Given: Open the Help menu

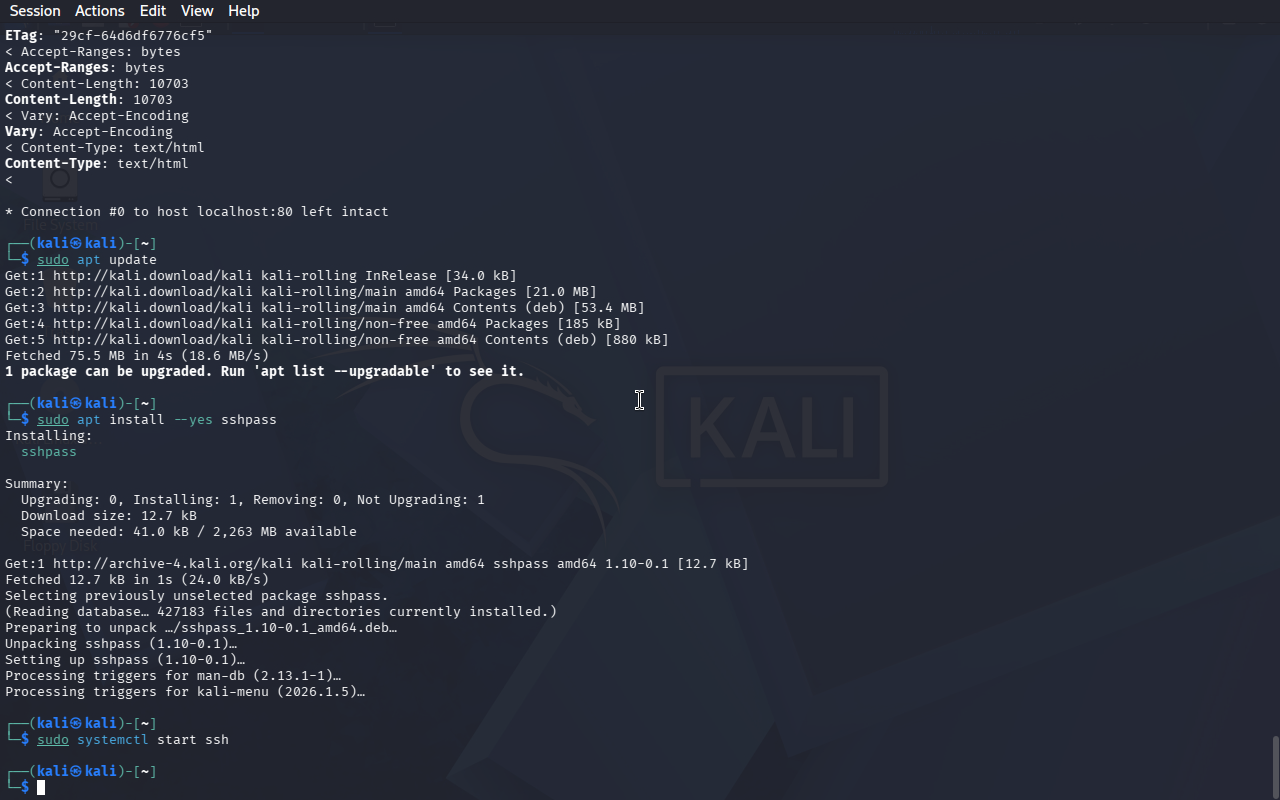Looking at the screenshot, I should point(244,11).
